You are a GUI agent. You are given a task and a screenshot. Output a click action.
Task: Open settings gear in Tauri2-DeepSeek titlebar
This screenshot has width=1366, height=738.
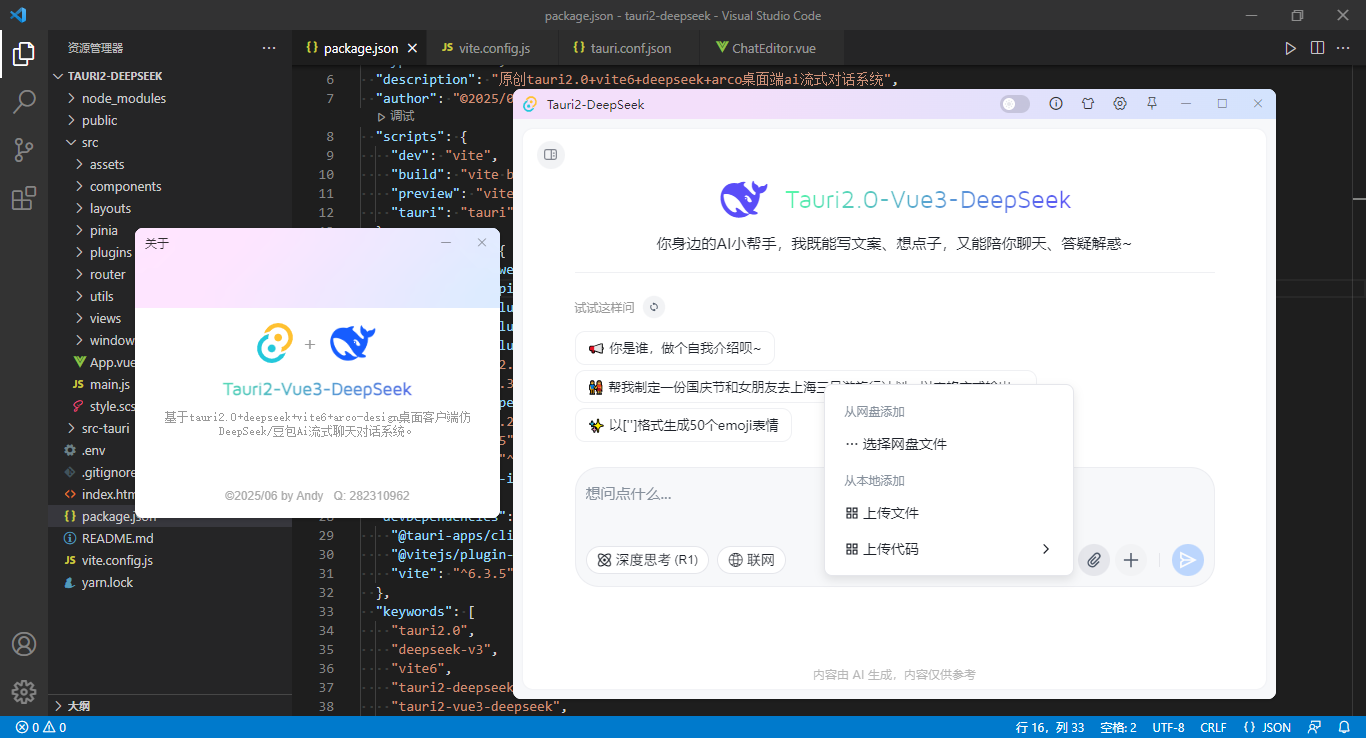(1120, 104)
